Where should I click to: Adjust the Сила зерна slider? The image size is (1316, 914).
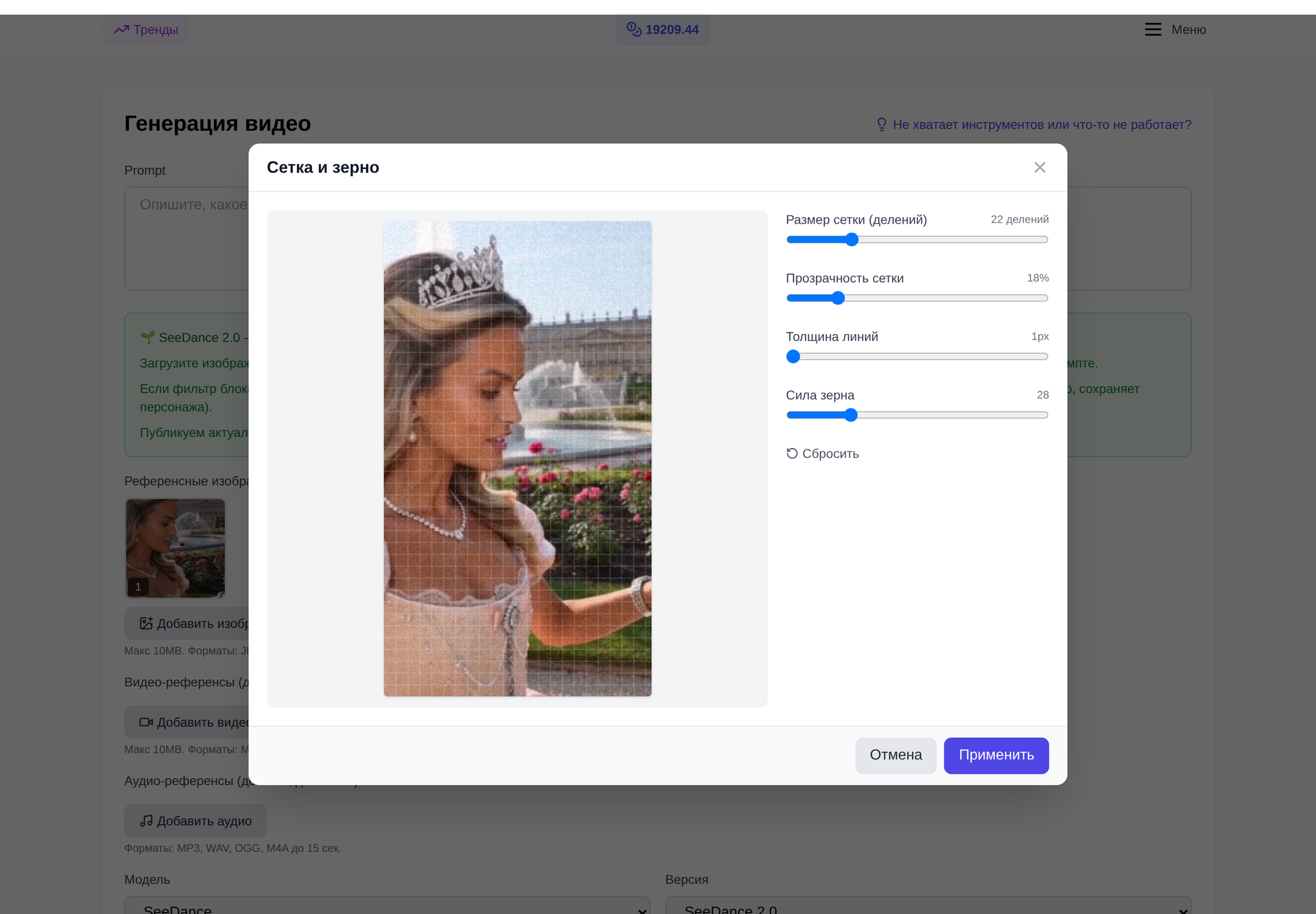click(917, 415)
